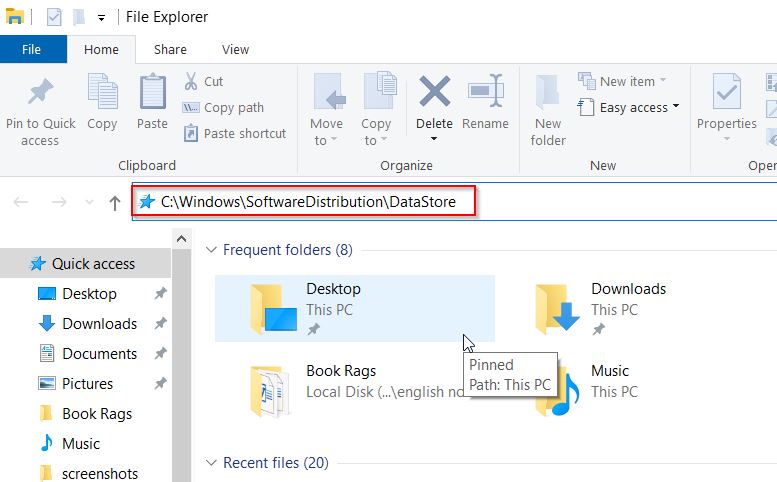Select Quick access in navigation pane

click(x=86, y=264)
